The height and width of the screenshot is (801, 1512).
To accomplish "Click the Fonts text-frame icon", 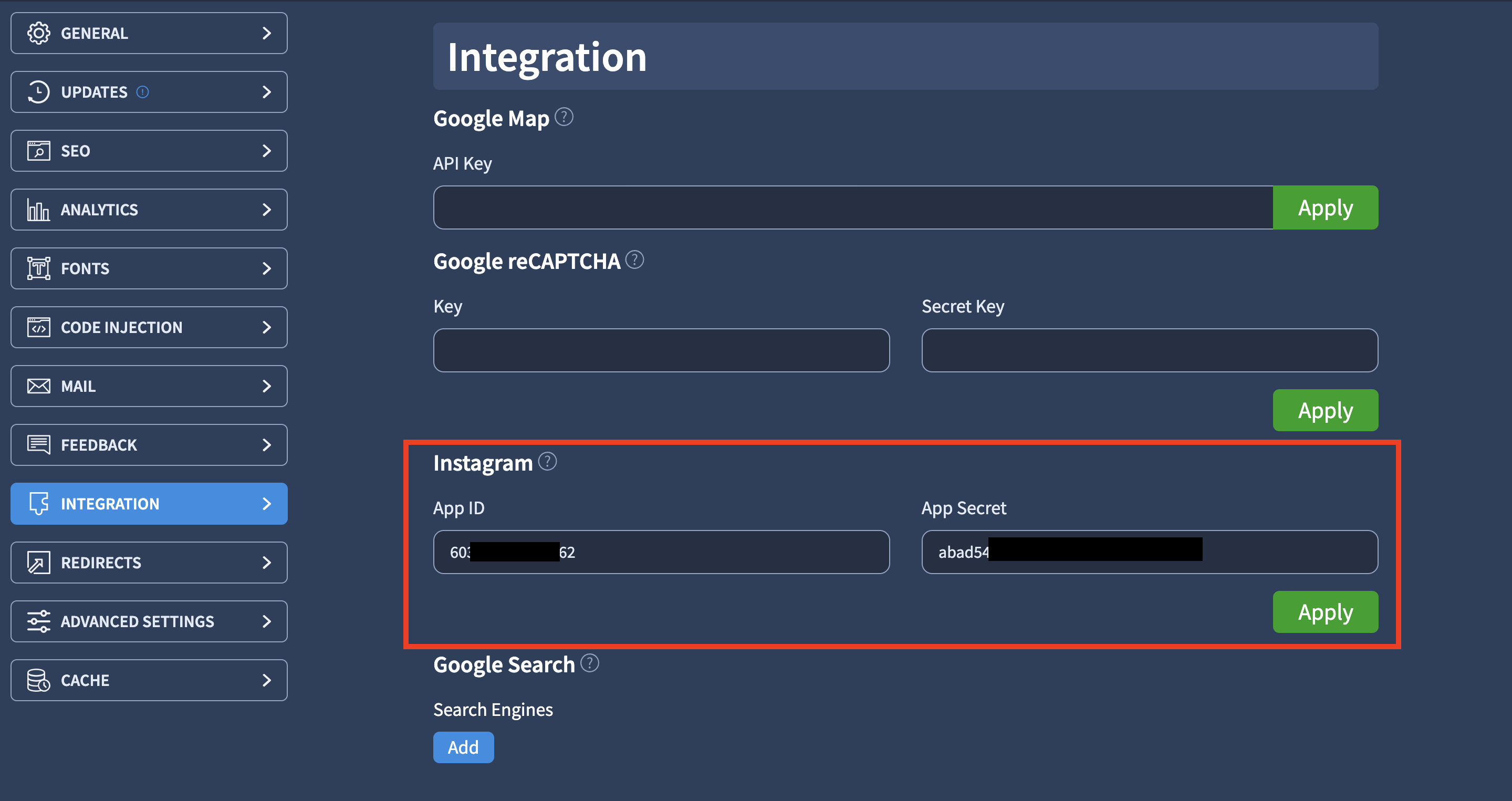I will click(x=39, y=268).
